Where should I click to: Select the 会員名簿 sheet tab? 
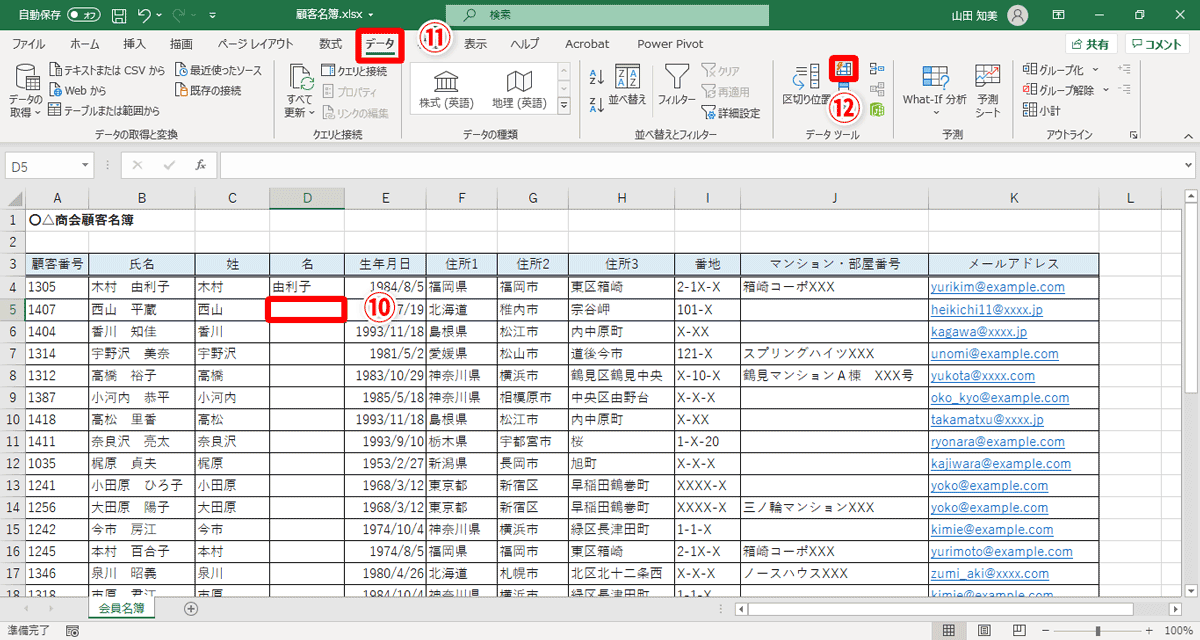pyautogui.click(x=120, y=607)
